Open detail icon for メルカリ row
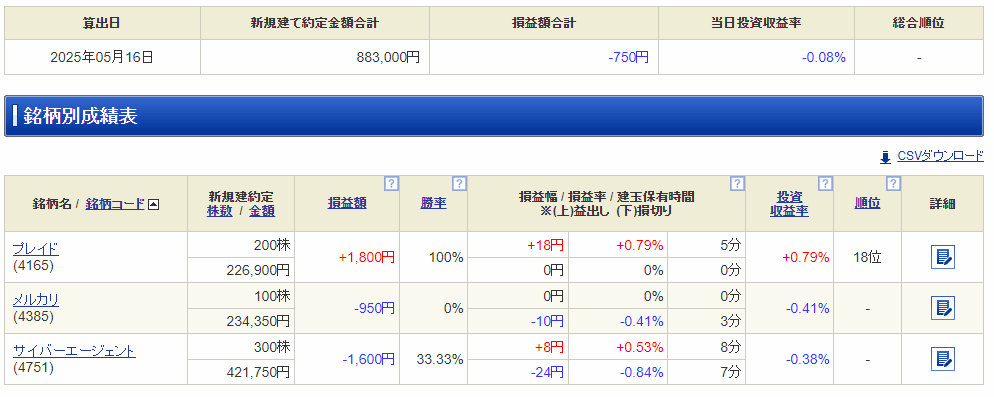 tap(943, 308)
